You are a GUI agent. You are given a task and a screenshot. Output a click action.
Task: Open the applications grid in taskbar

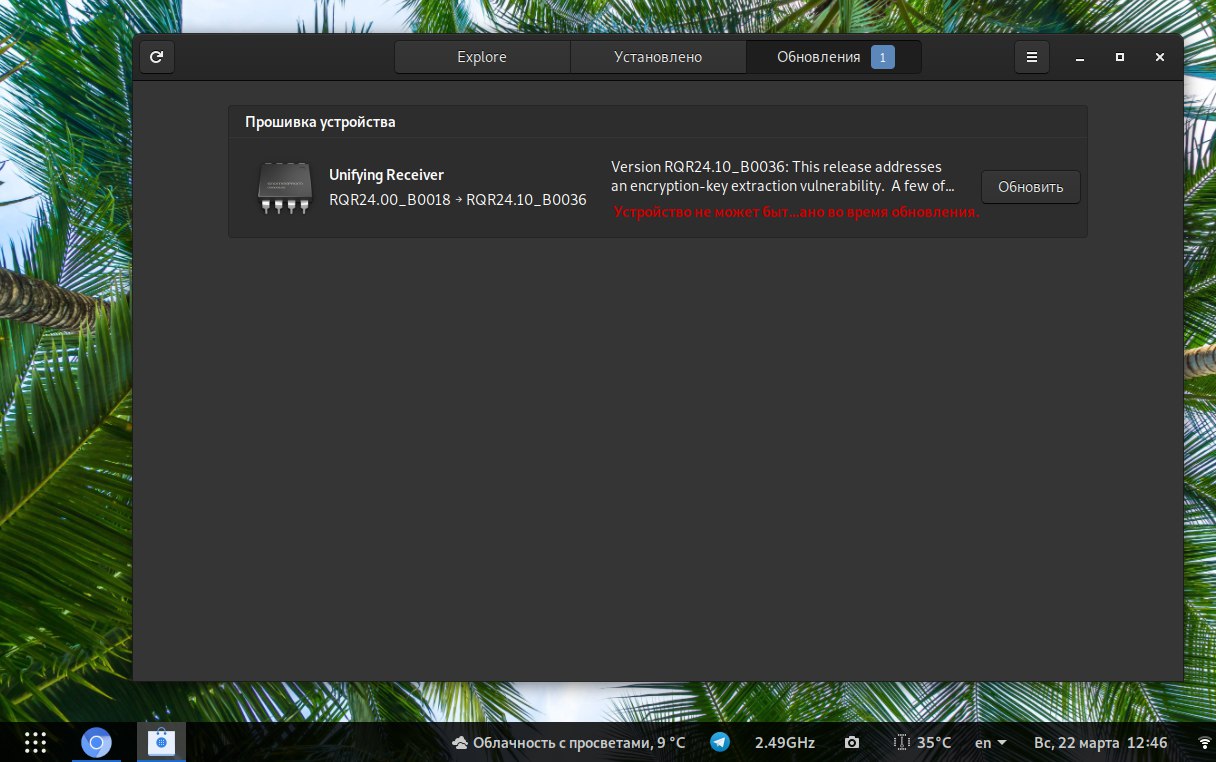coord(35,742)
